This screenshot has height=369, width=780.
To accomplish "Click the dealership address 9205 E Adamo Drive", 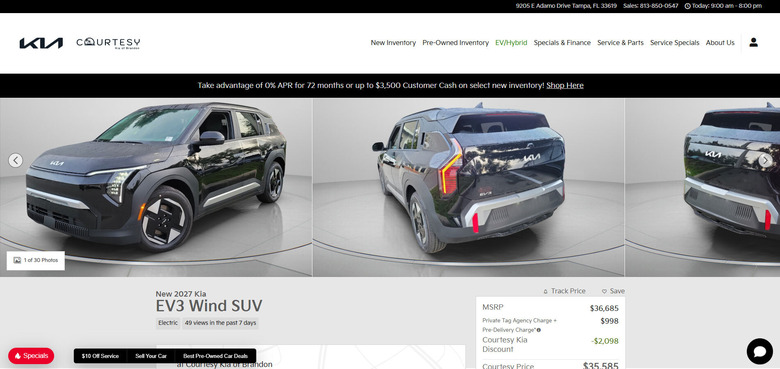I will click(566, 6).
